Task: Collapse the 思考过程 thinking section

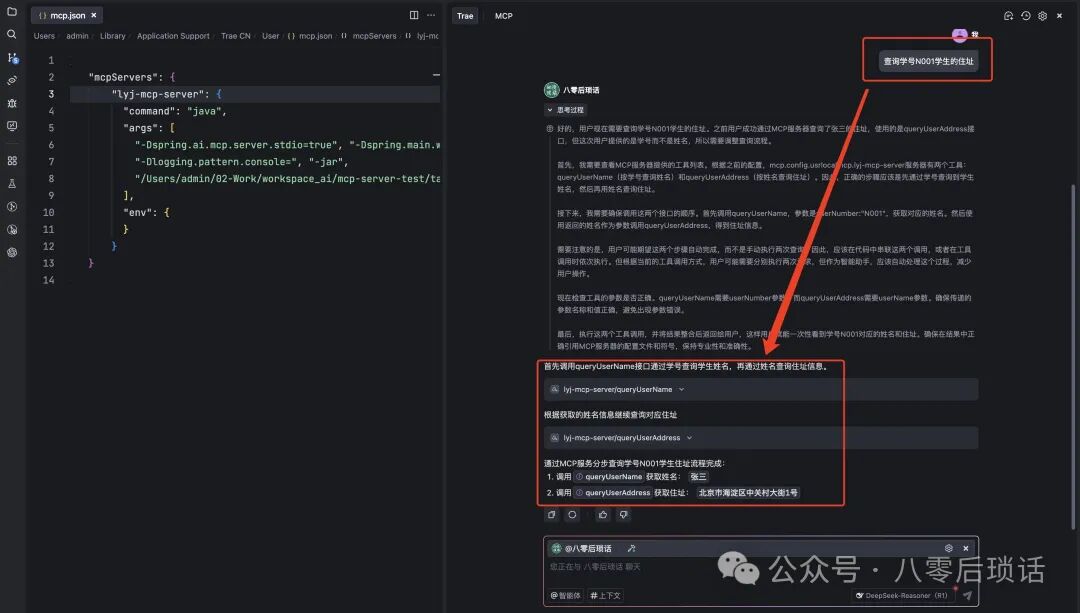Action: pyautogui.click(x=564, y=108)
